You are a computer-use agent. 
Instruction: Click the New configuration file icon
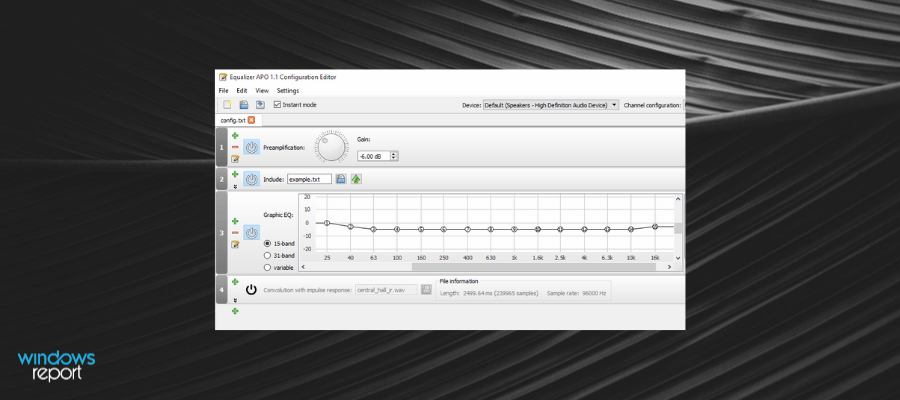[x=228, y=104]
